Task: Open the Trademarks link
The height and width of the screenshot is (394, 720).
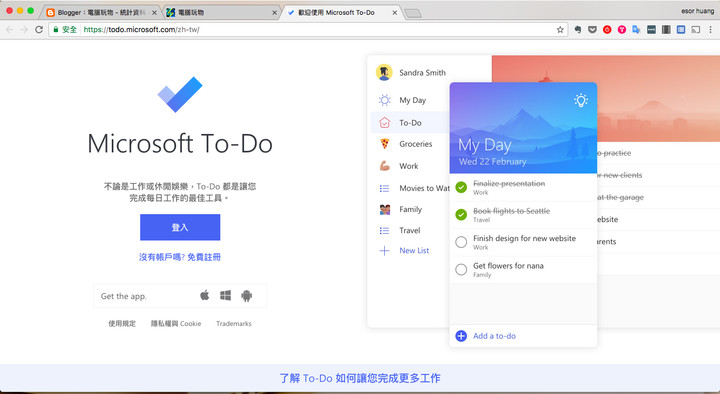Action: [234, 324]
